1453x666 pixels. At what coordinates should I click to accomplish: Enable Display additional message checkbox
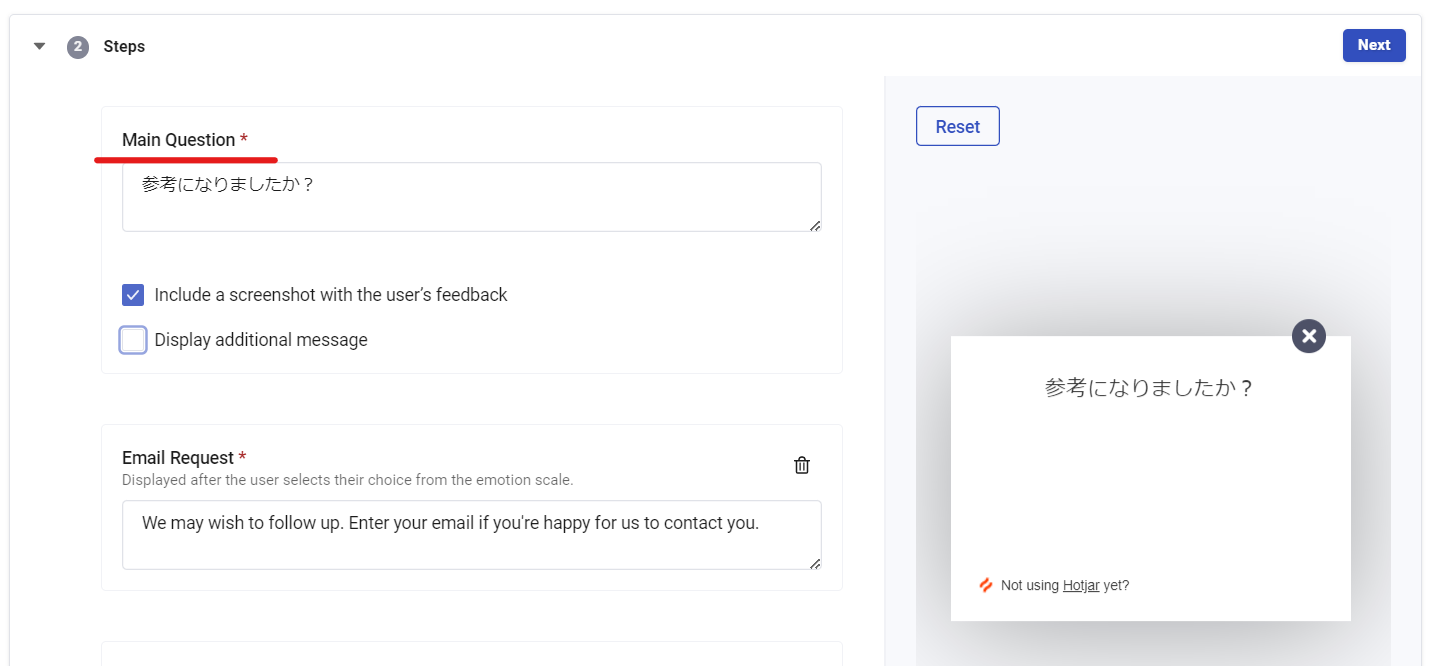pos(133,340)
